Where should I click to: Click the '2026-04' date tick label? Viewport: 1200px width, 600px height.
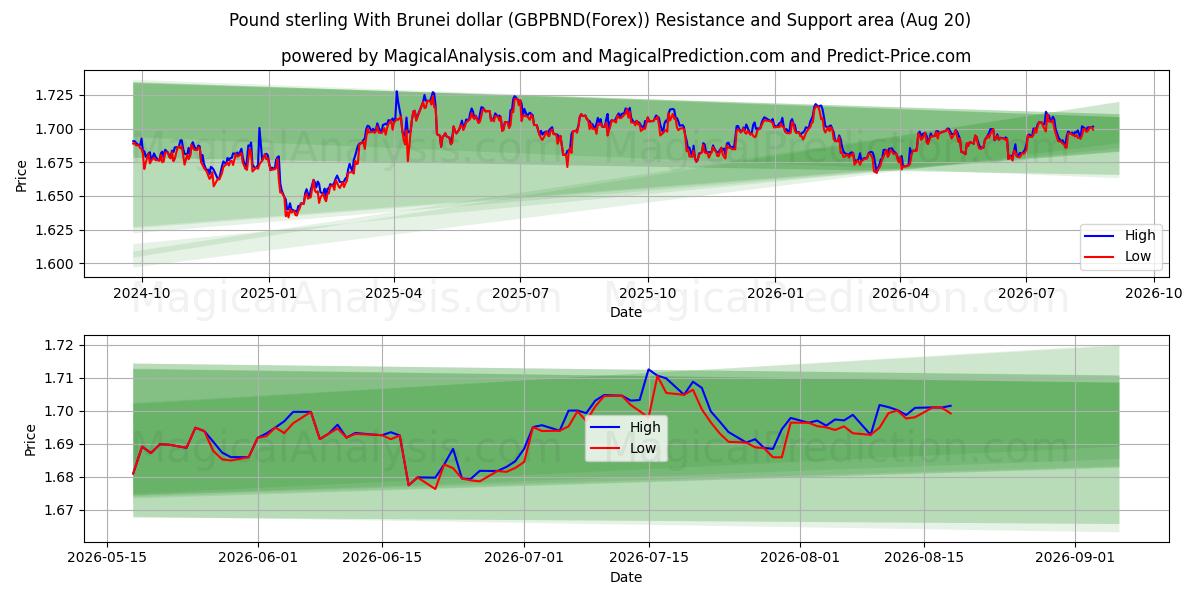[x=899, y=293]
